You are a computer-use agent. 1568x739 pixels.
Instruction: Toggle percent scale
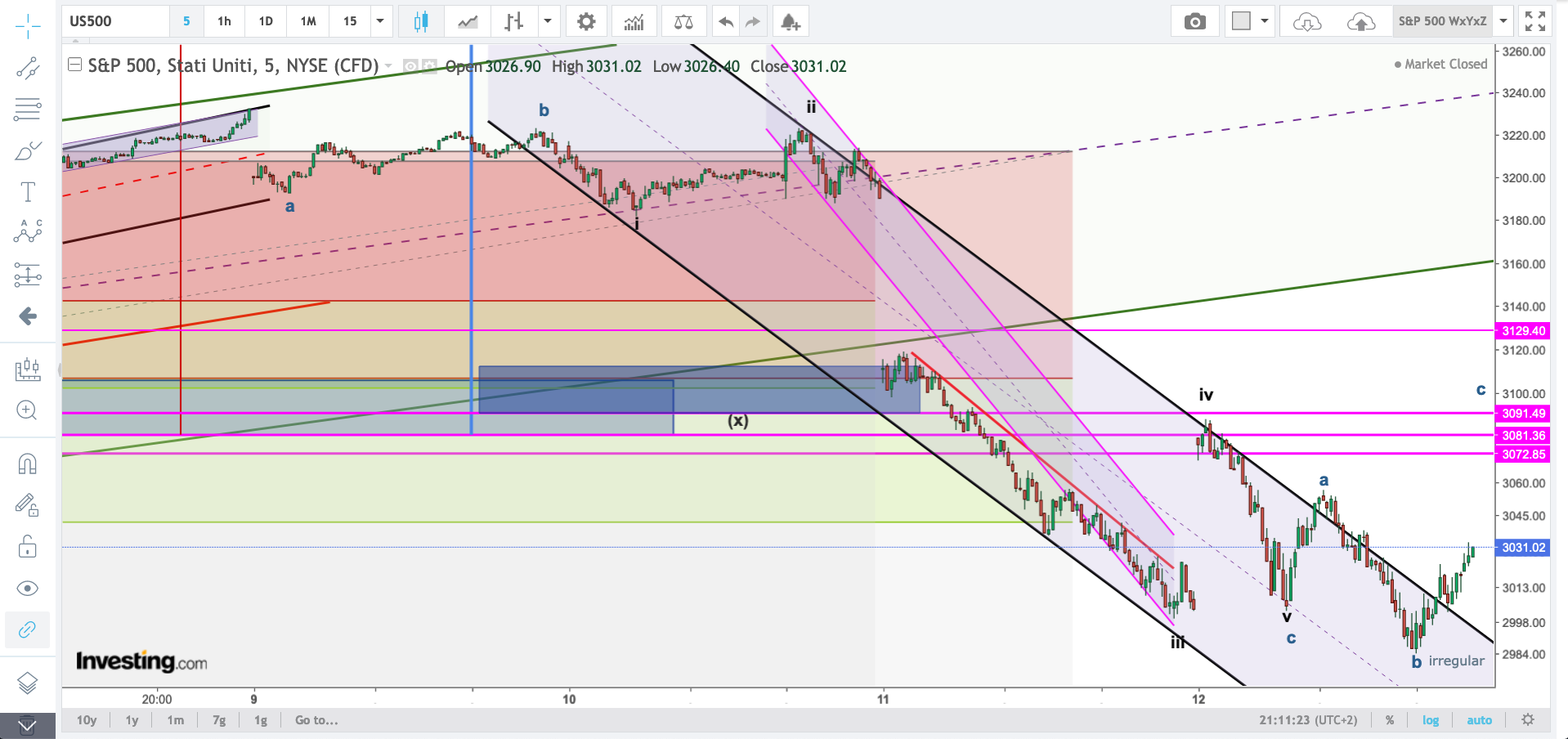coord(1390,720)
